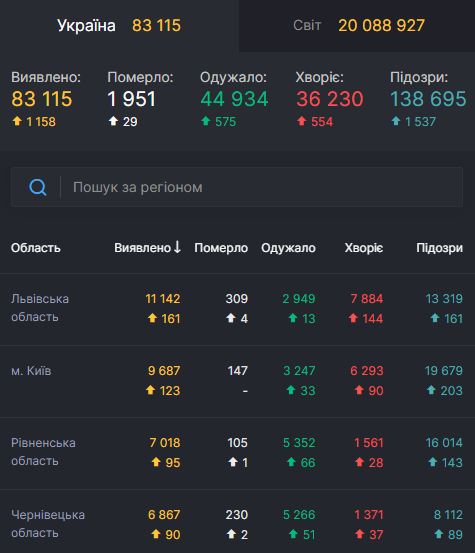Open the Чернівецька область row
475x553 pixels.
[237, 522]
